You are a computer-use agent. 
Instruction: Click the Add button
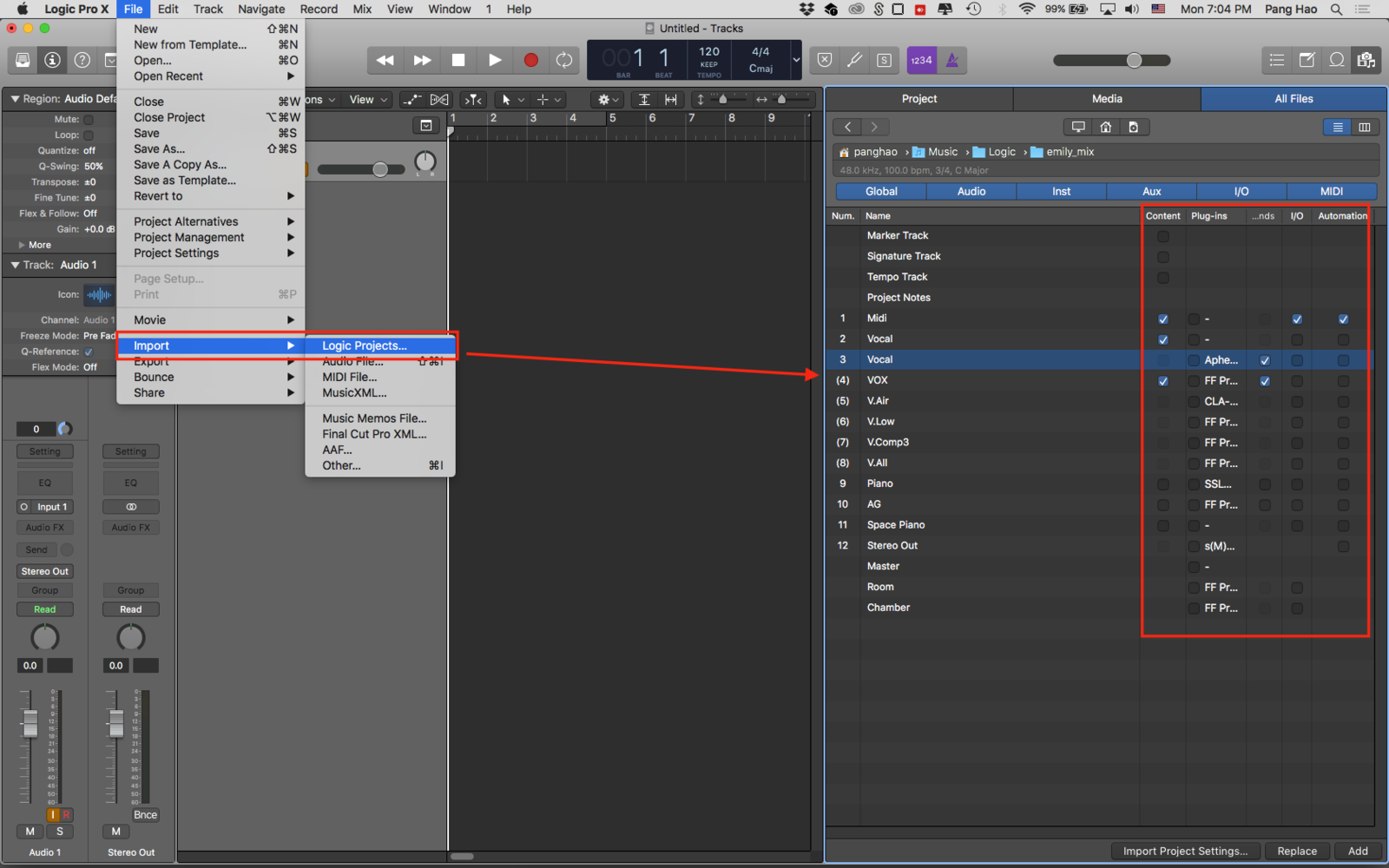[x=1358, y=851]
